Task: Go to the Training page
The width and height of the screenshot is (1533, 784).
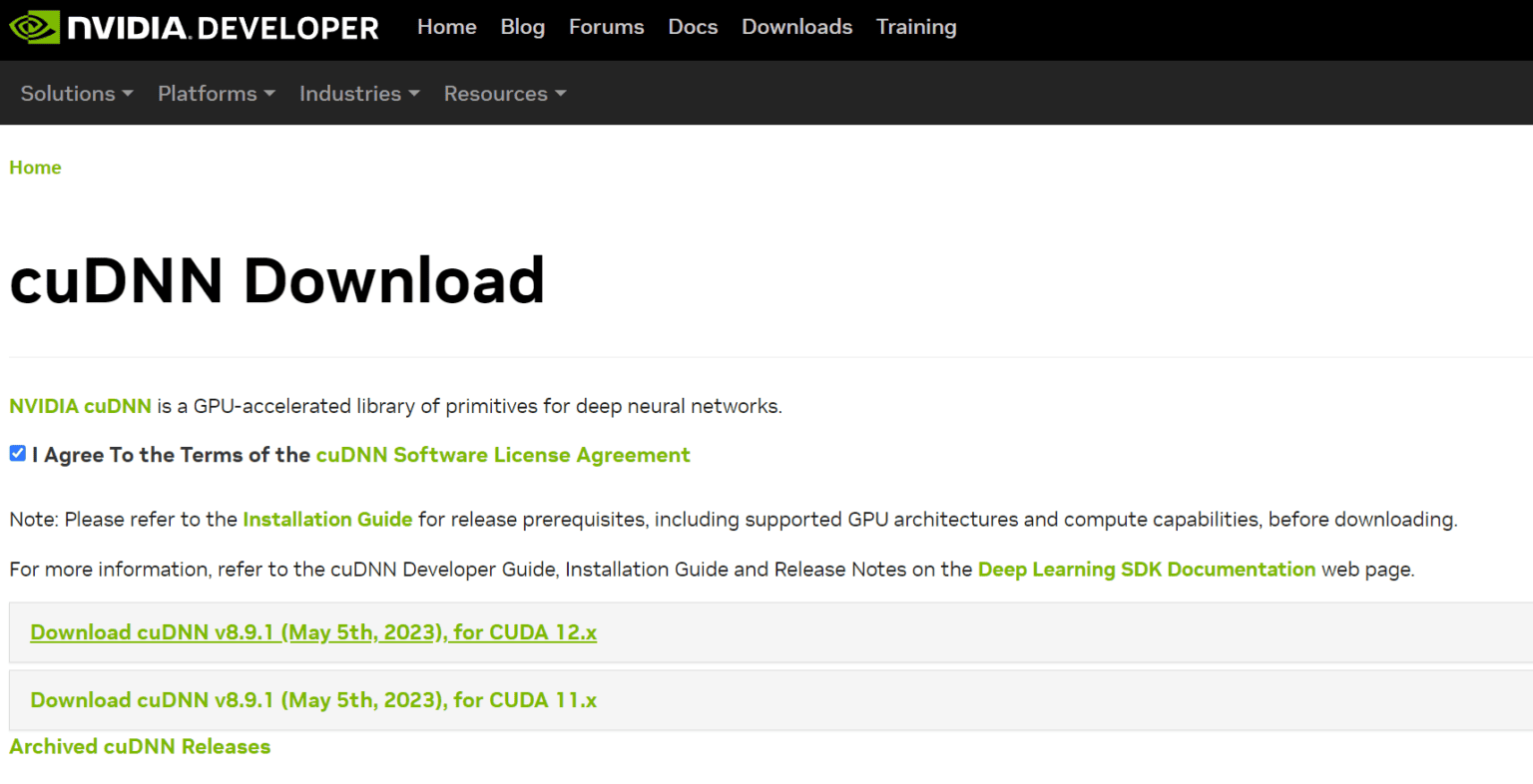Action: click(916, 27)
